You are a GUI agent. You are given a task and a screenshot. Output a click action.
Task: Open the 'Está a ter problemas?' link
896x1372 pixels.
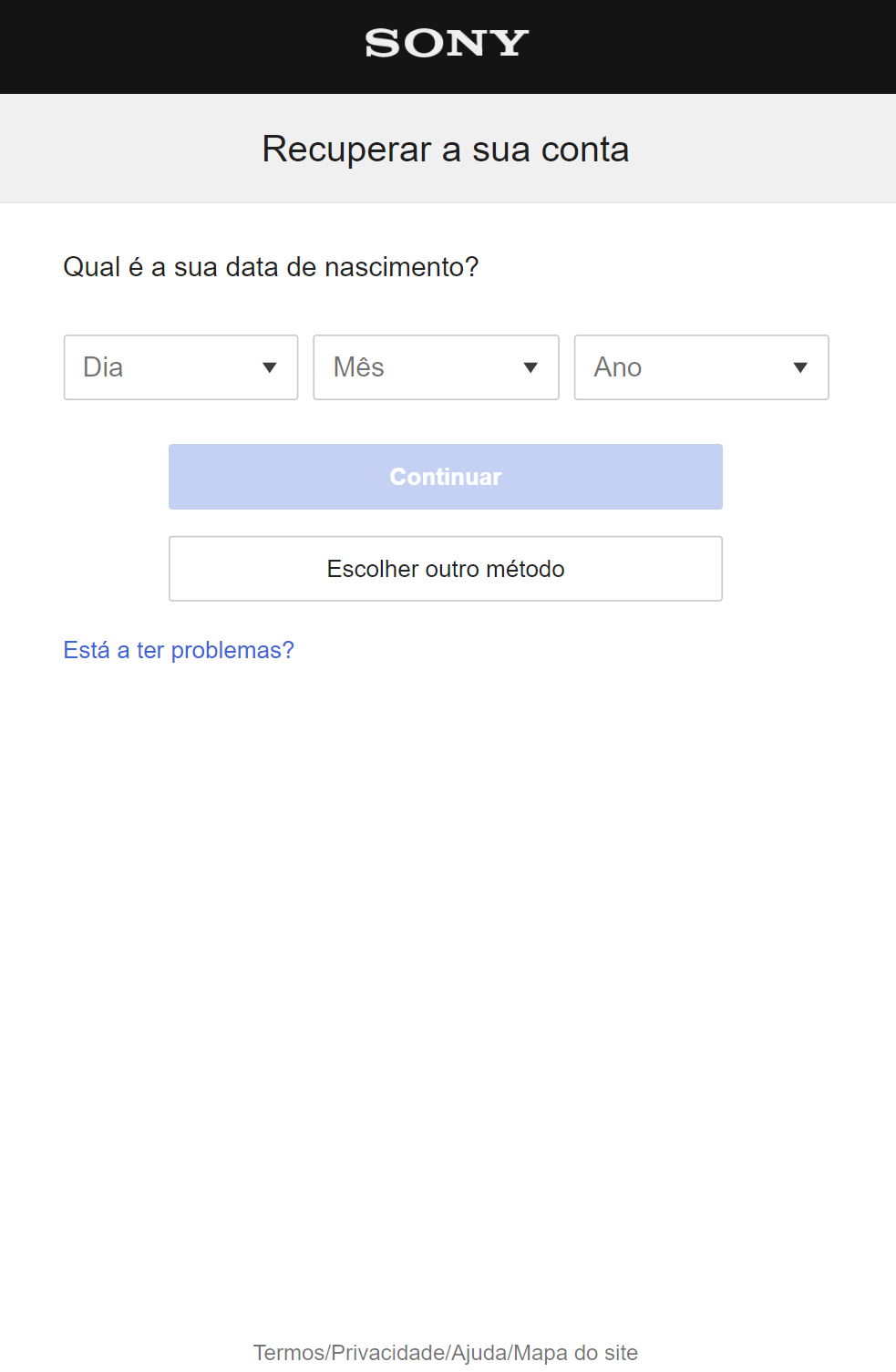click(x=179, y=650)
